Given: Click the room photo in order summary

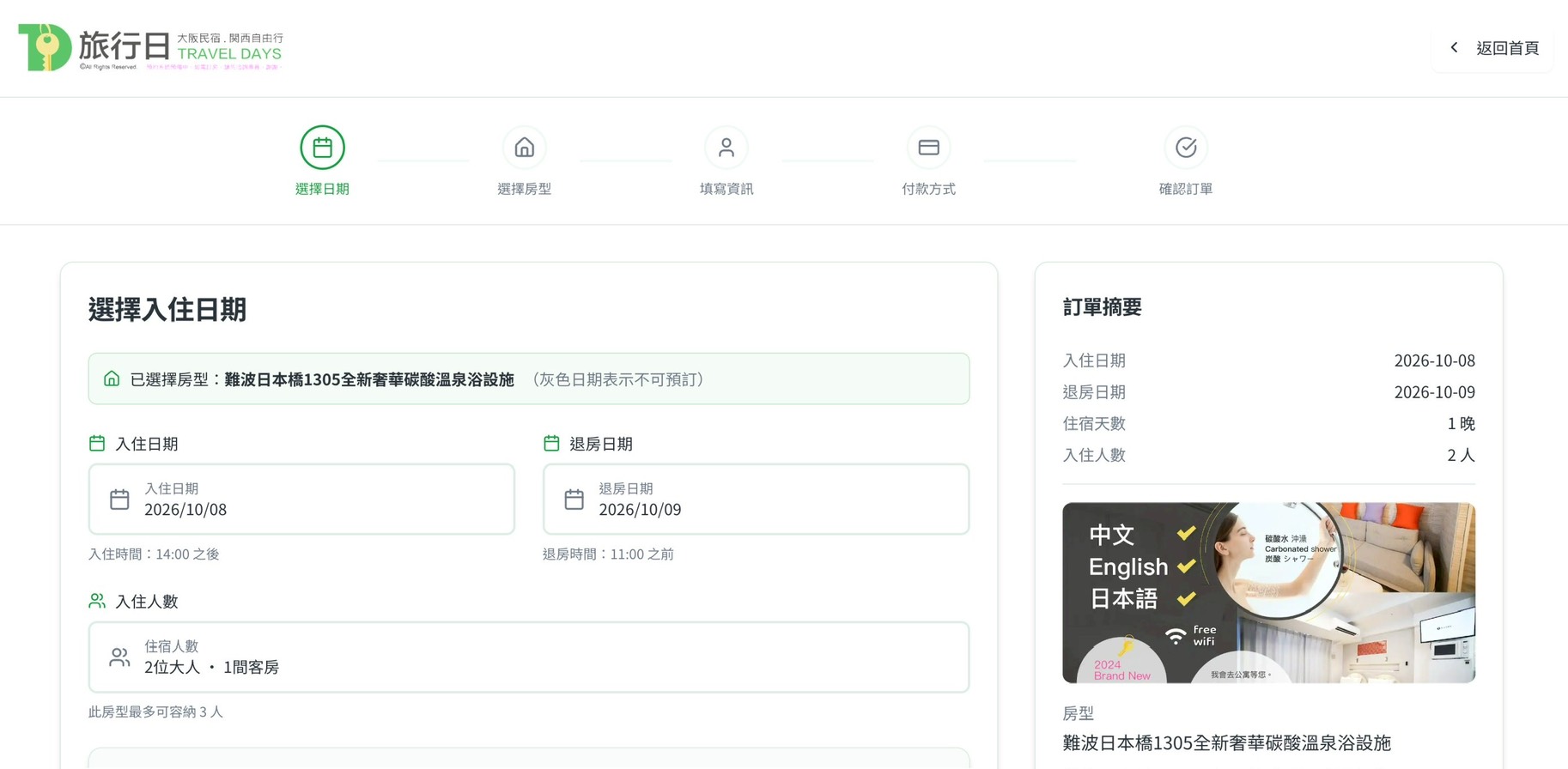Looking at the screenshot, I should 1268,592.
